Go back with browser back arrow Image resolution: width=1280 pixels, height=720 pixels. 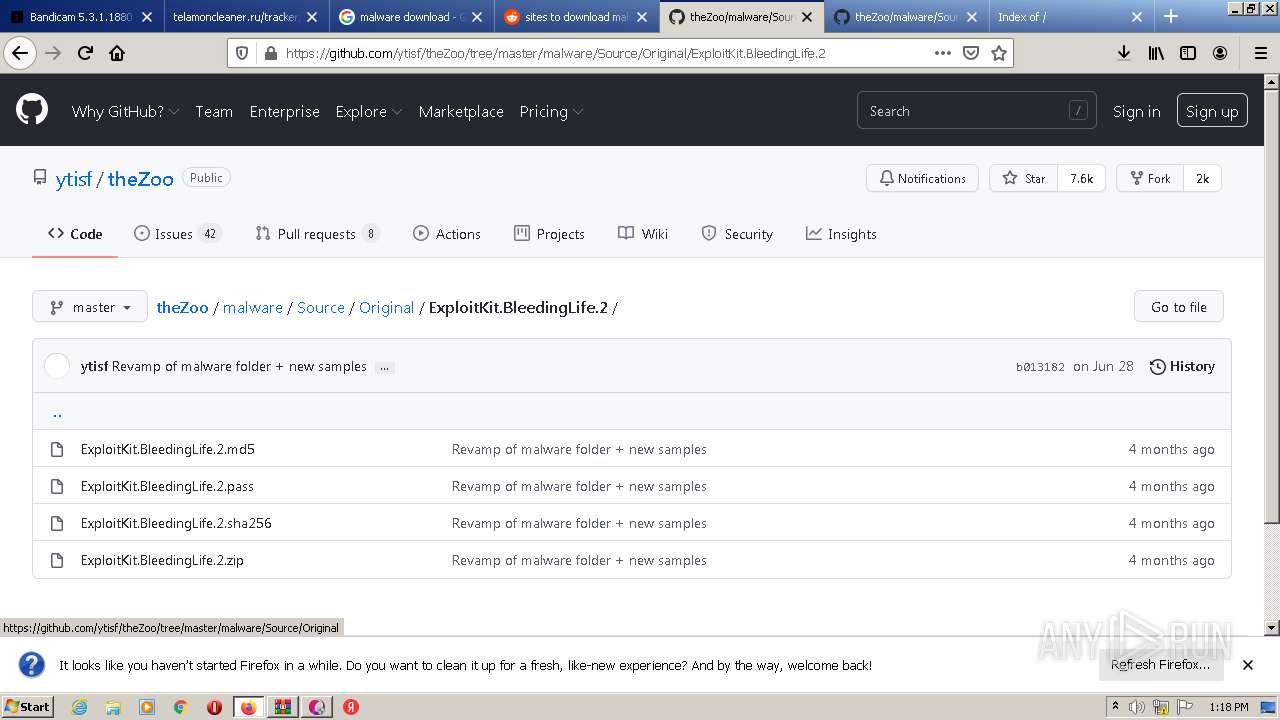point(20,53)
